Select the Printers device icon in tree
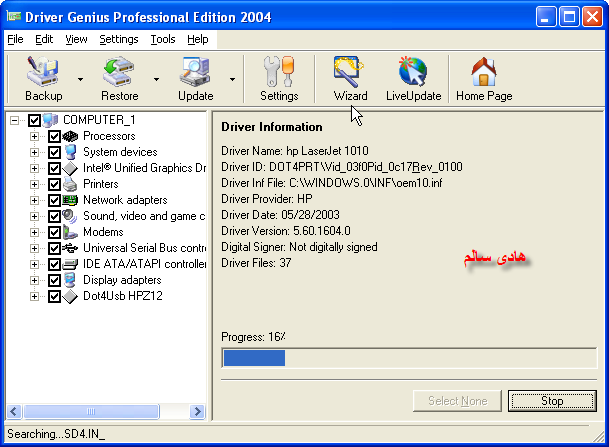The image size is (609, 447). [71, 184]
